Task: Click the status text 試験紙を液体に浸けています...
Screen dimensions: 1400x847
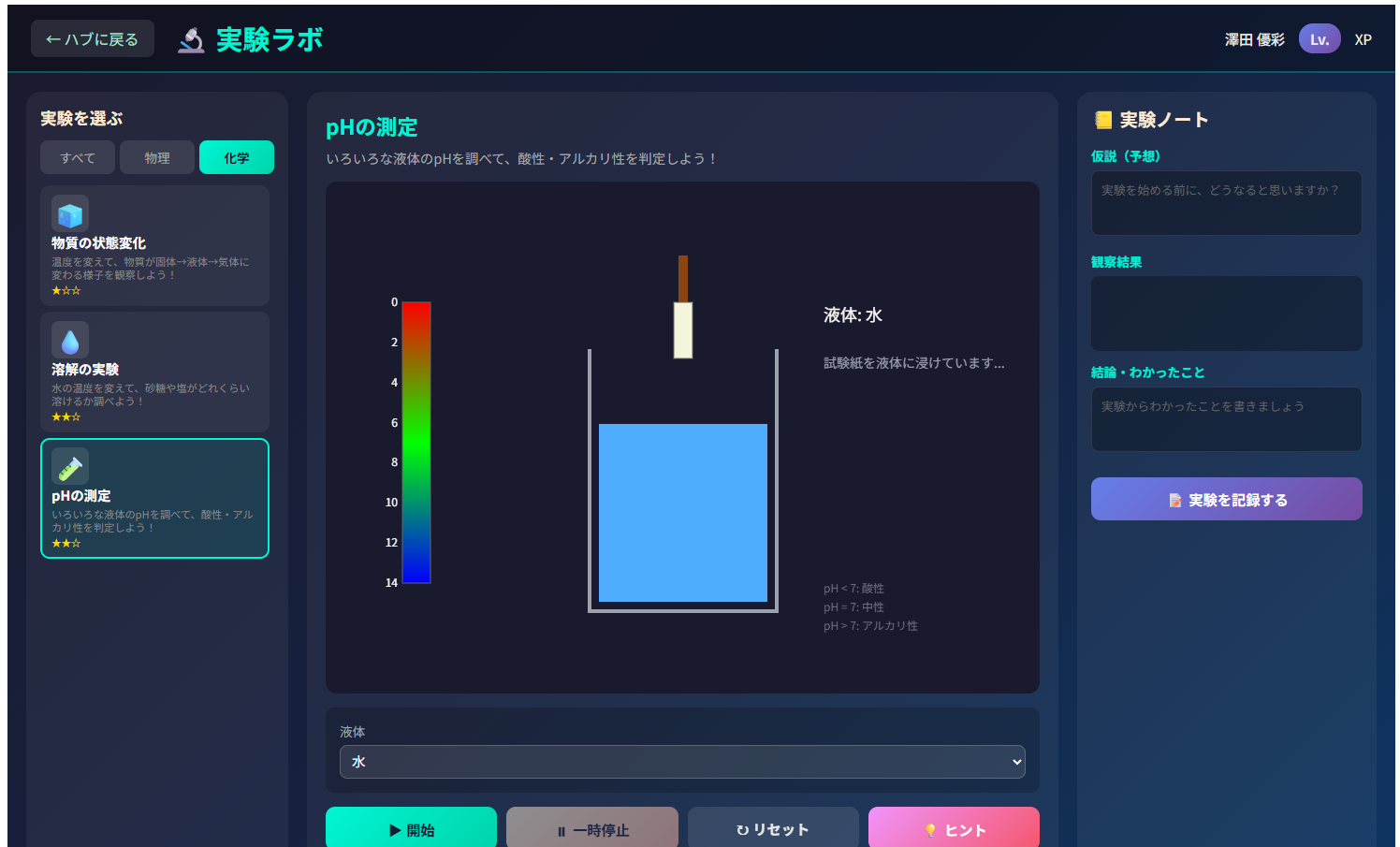Action: point(914,363)
